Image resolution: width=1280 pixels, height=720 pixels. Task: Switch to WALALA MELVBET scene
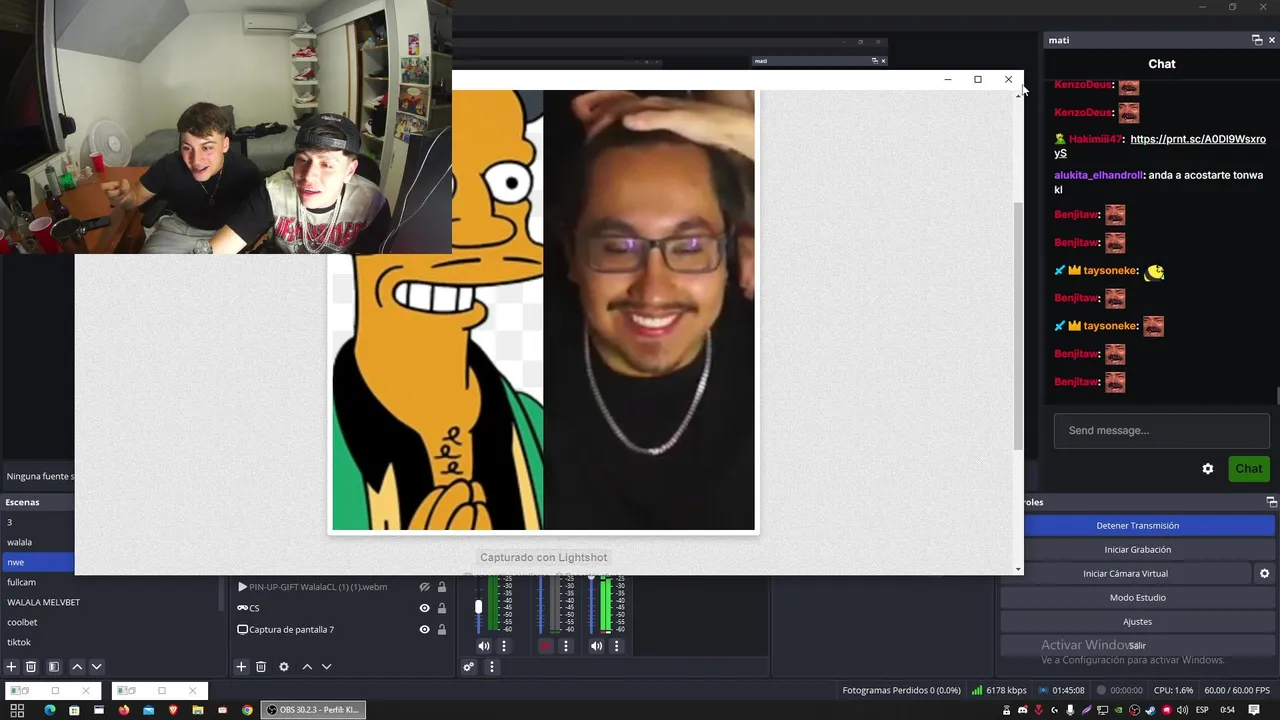tap(110, 602)
